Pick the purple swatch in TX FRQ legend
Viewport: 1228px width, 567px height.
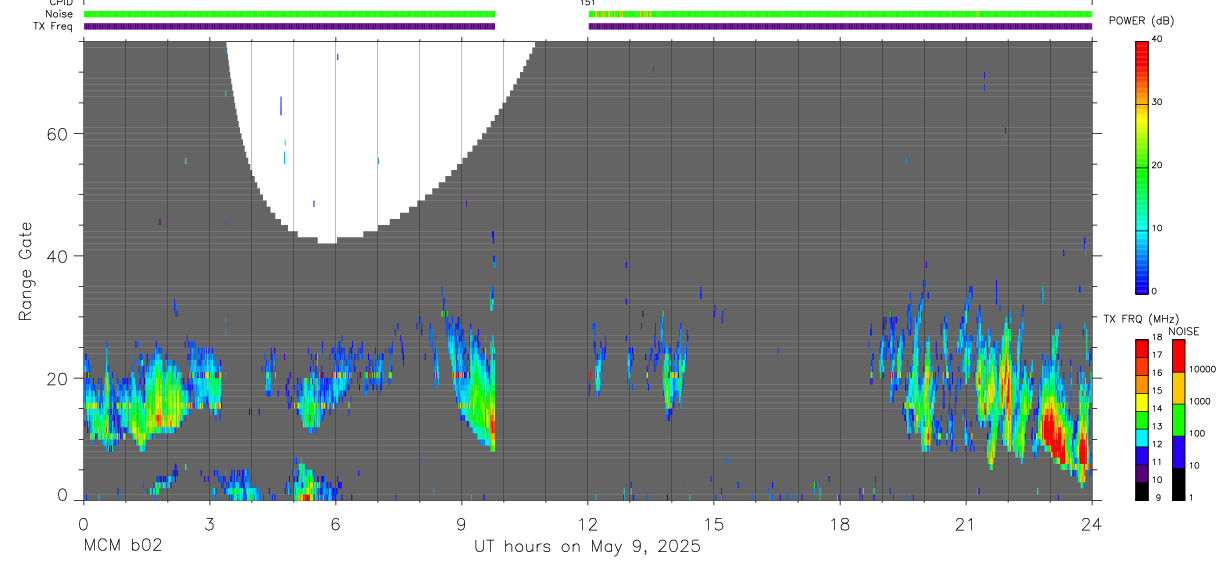(1141, 473)
